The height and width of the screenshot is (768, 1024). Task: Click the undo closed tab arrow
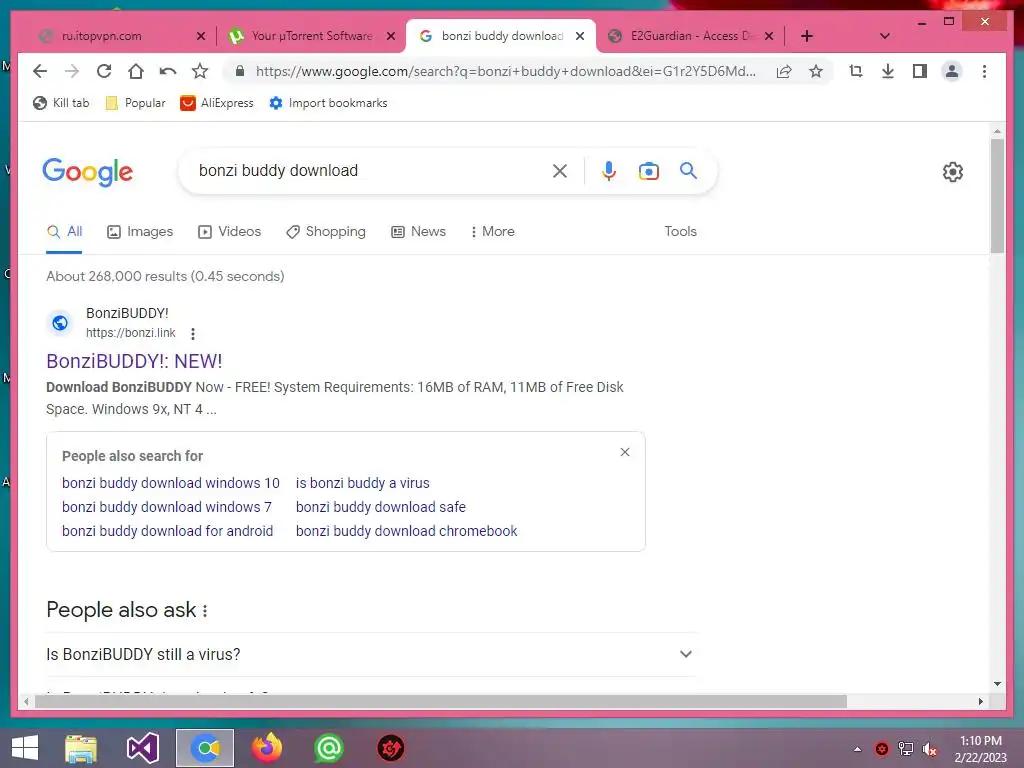tap(168, 71)
